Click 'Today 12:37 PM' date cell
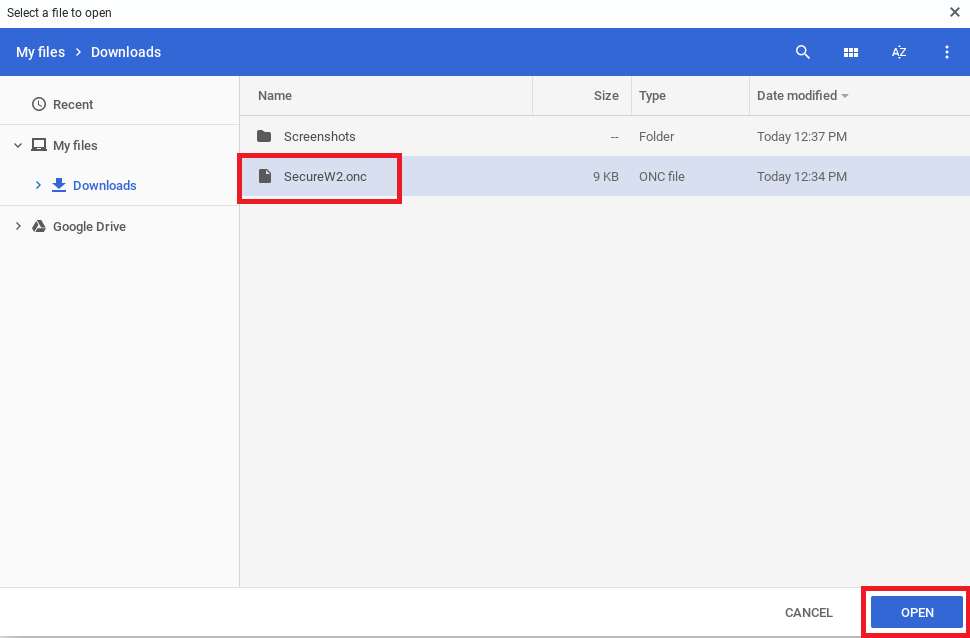Image resolution: width=970 pixels, height=638 pixels. click(802, 136)
